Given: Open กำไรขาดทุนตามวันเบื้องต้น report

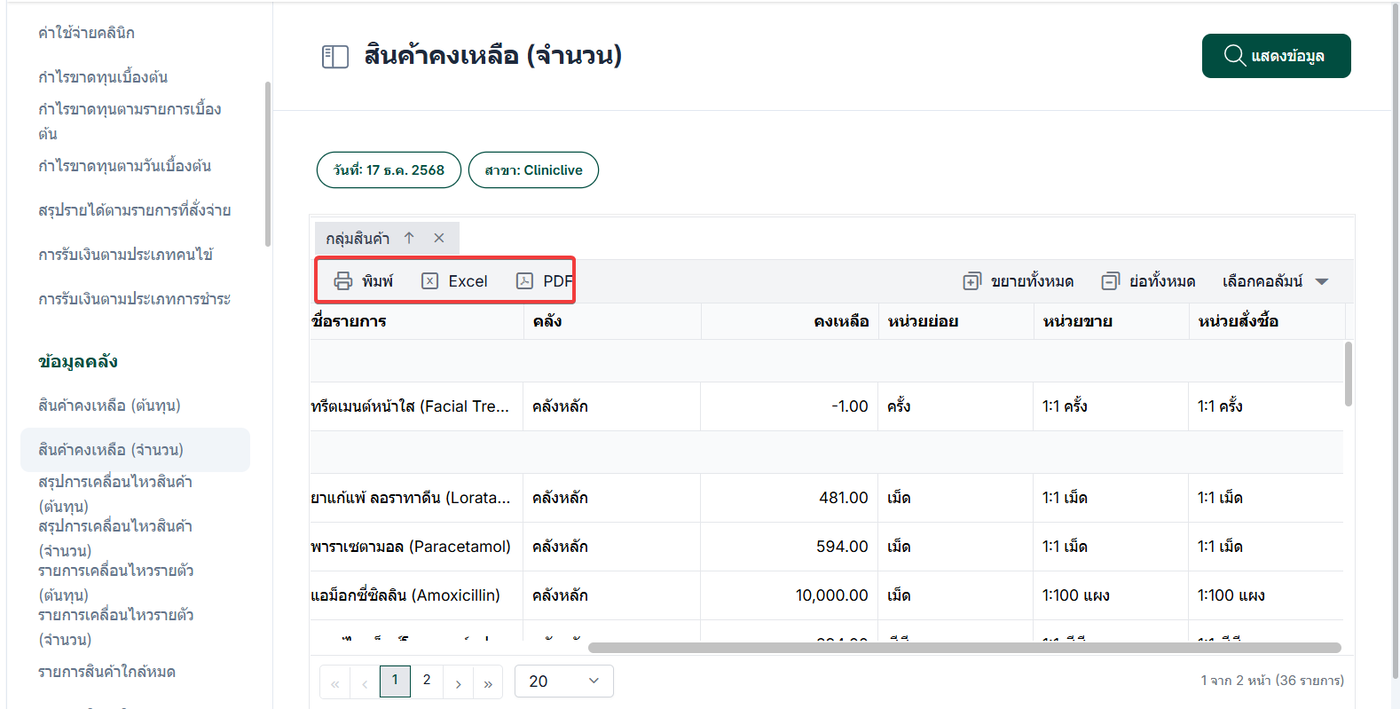Looking at the screenshot, I should coord(124,166).
